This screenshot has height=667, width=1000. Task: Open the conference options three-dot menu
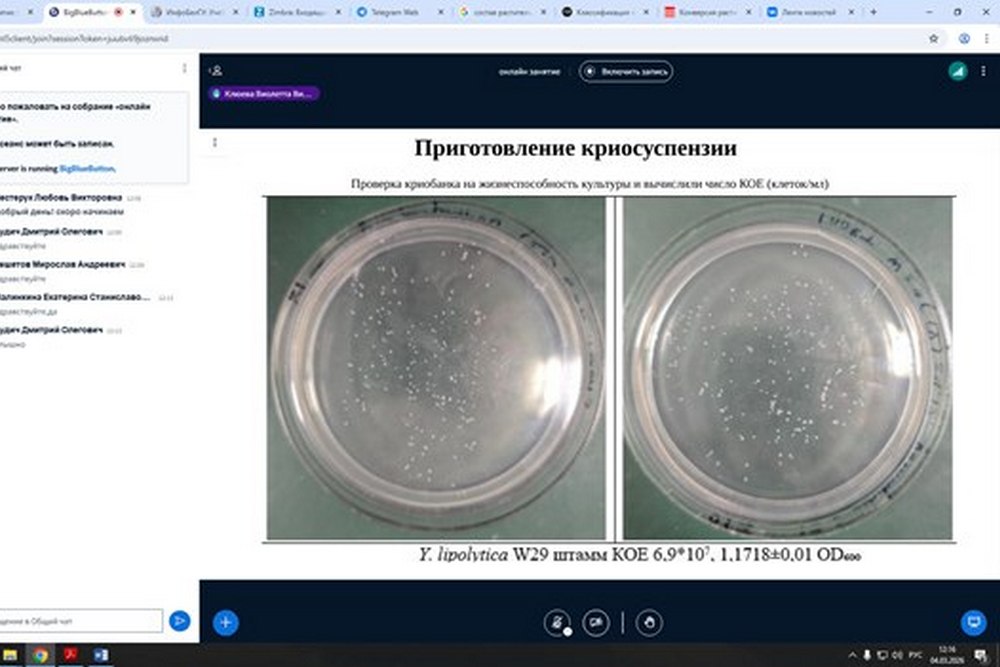983,71
